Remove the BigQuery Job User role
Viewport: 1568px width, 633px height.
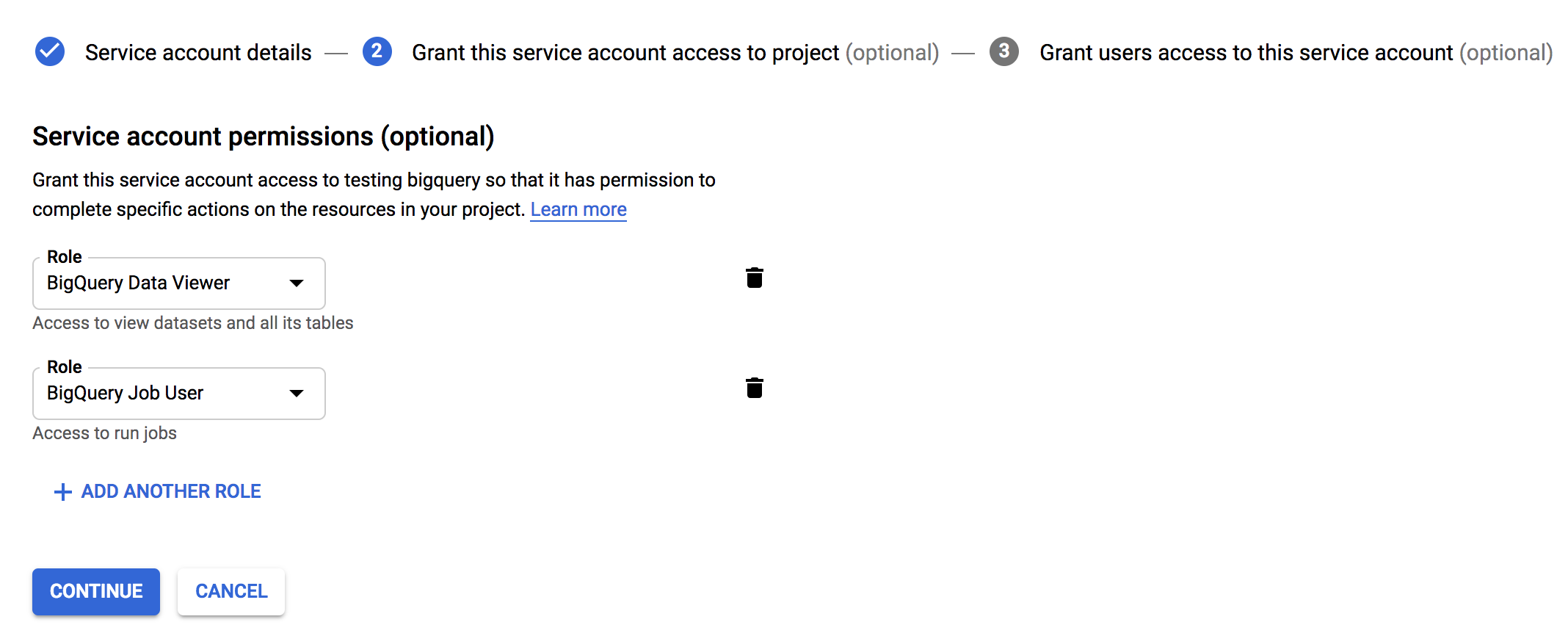pos(754,388)
